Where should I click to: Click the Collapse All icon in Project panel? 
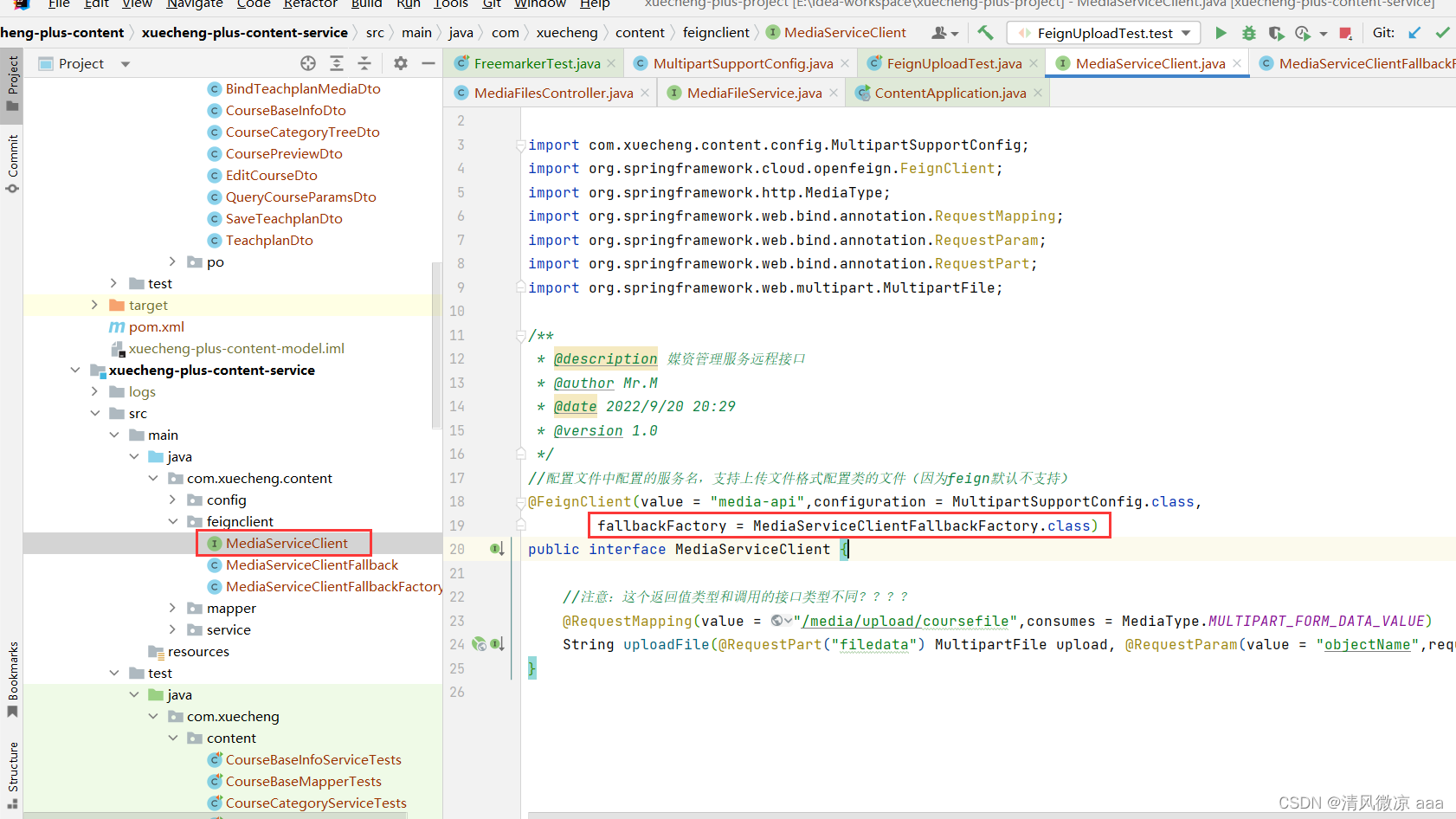364,63
